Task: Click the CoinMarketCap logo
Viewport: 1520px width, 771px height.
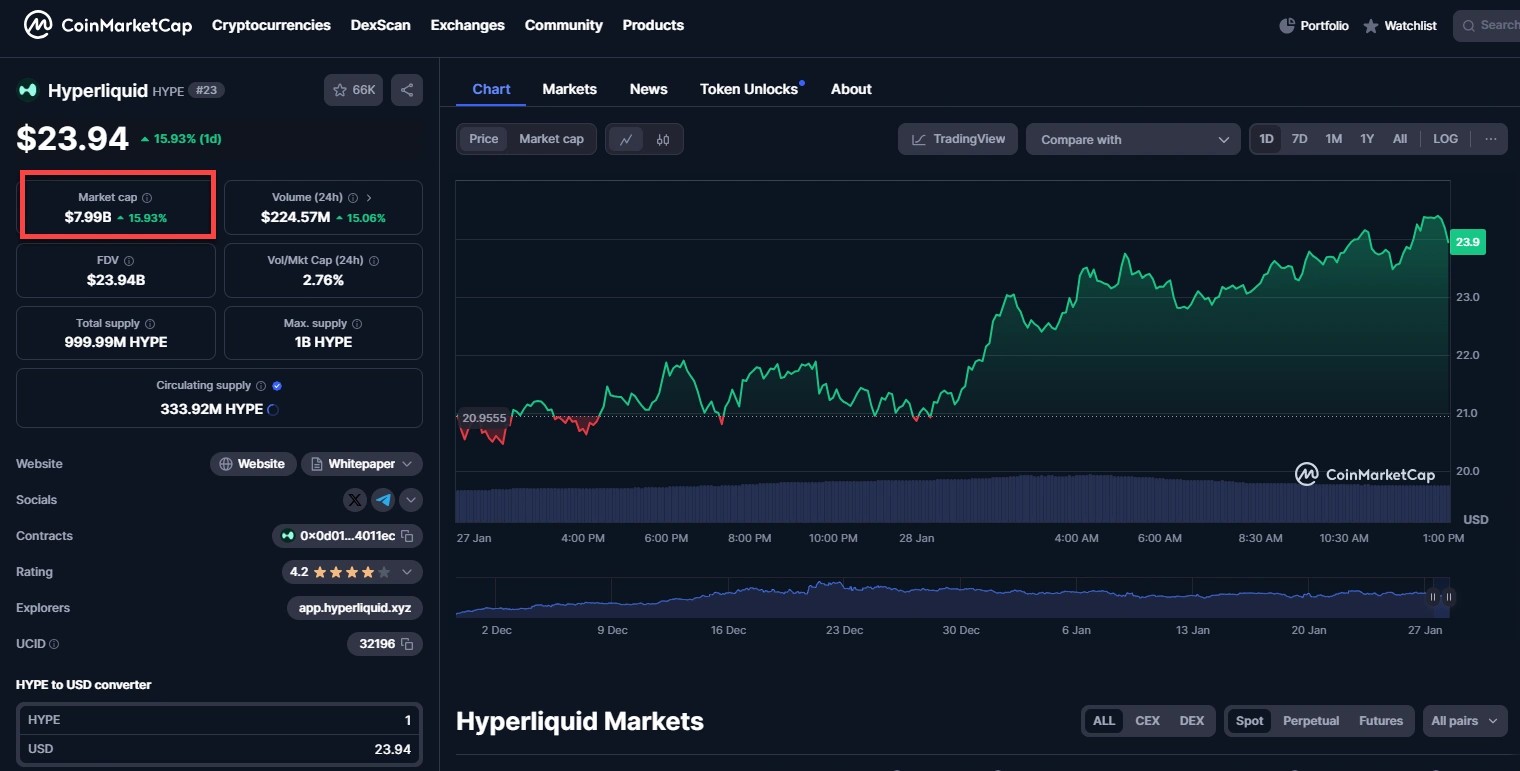Action: click(108, 25)
